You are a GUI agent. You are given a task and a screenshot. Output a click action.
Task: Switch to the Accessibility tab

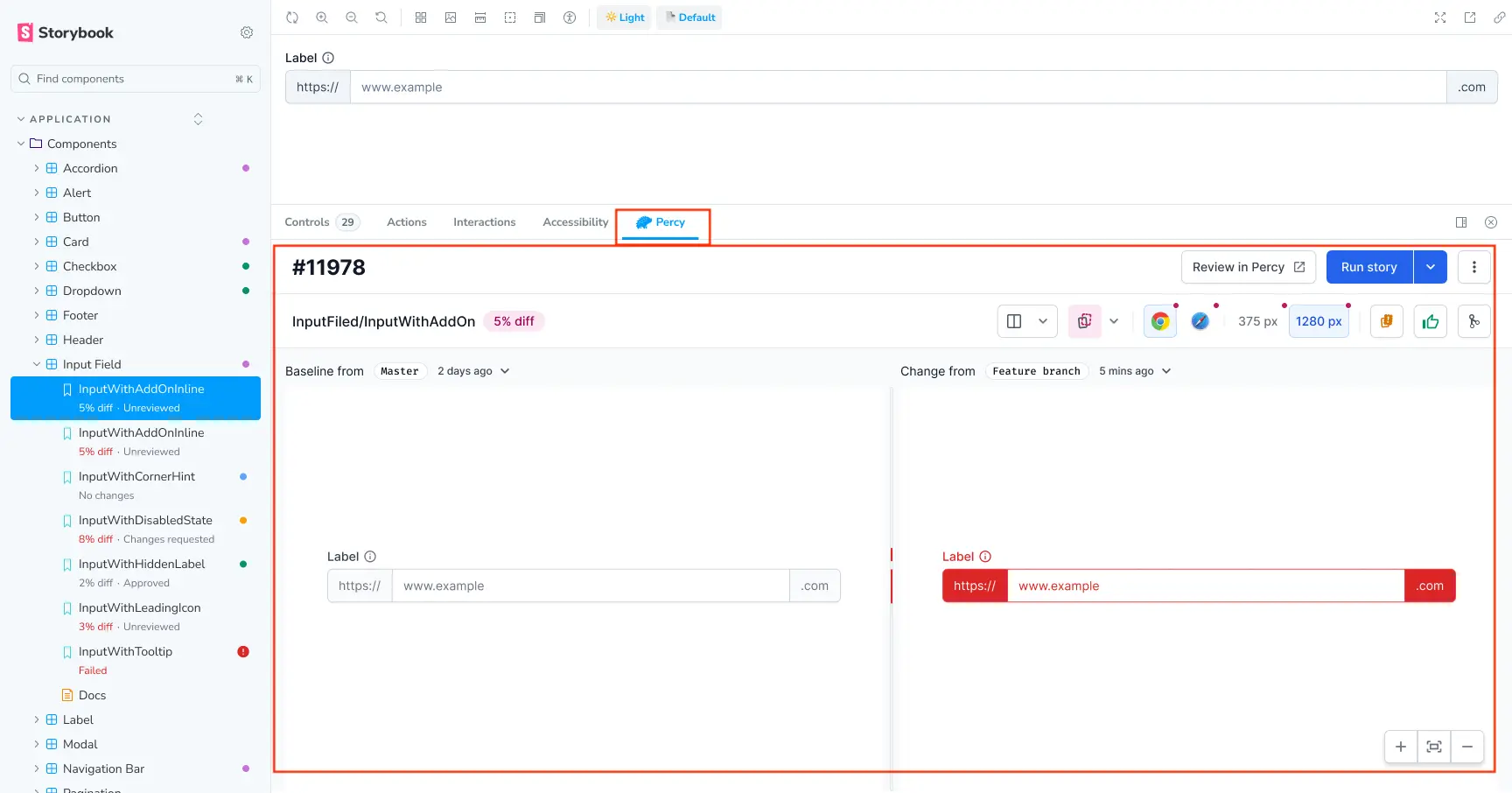[575, 222]
